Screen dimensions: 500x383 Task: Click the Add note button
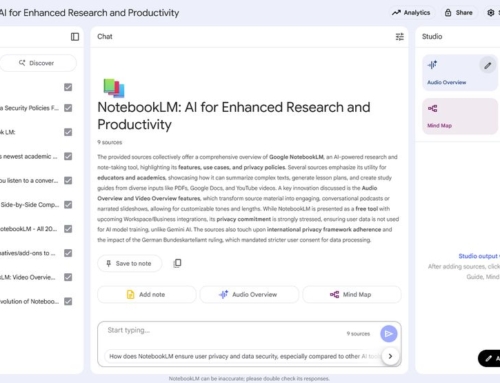point(147,295)
